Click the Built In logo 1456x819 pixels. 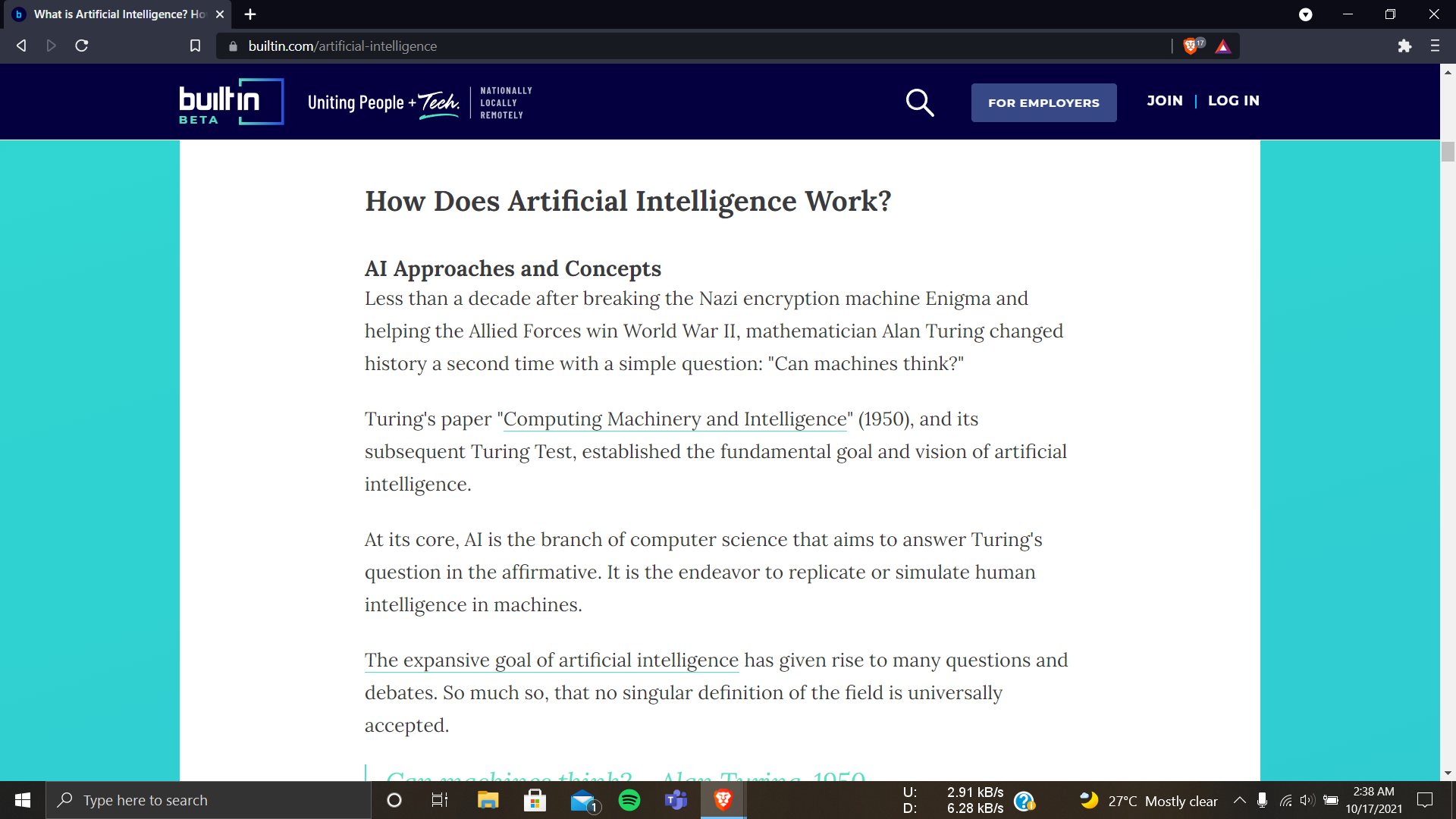click(231, 102)
